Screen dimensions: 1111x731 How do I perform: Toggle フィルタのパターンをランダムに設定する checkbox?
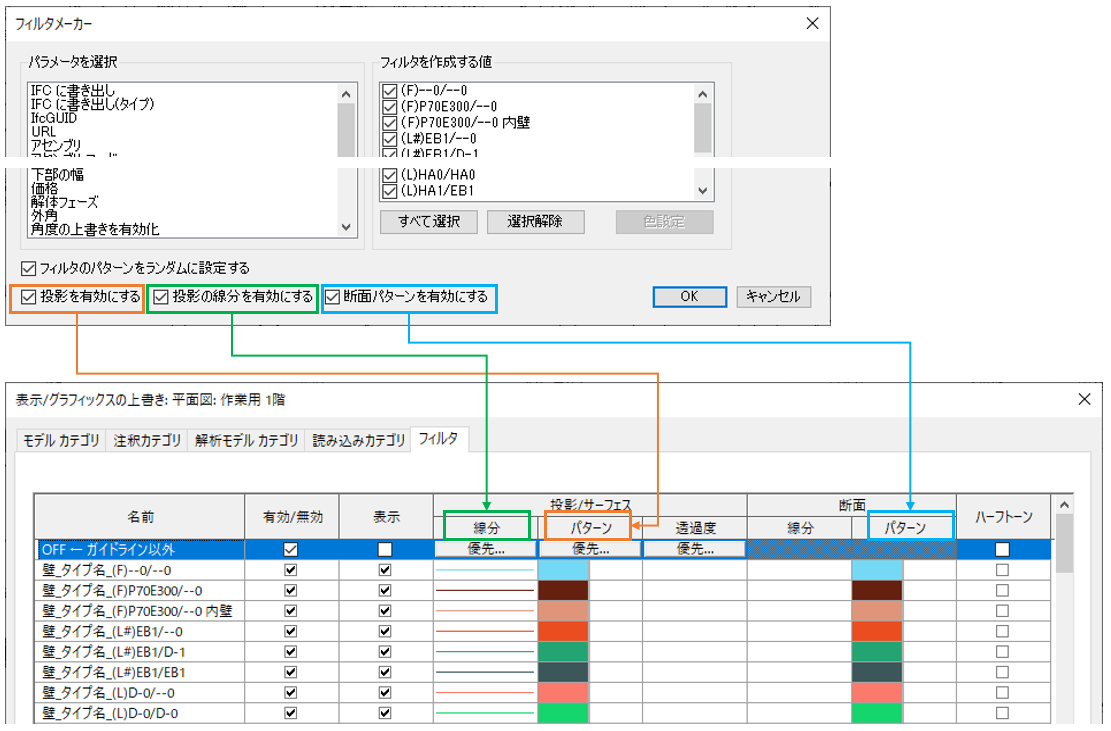pyautogui.click(x=28, y=268)
